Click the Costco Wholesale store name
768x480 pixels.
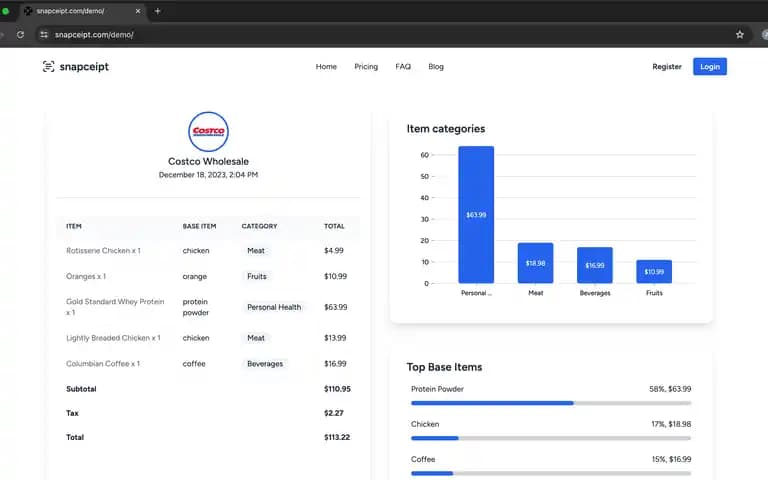[208, 161]
